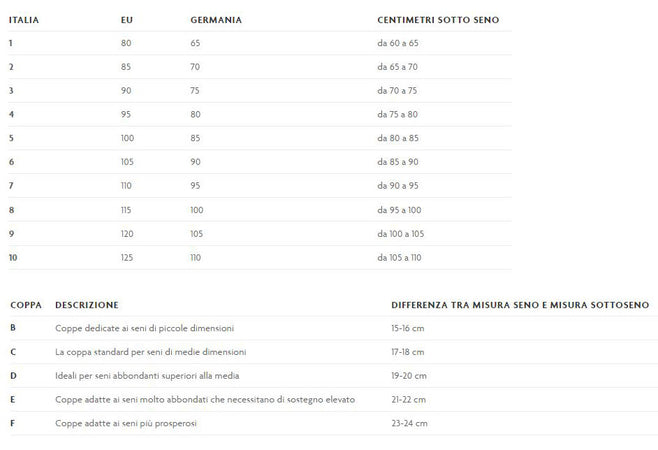Click the GERMANIA column header
The width and height of the screenshot is (658, 450).
point(216,20)
